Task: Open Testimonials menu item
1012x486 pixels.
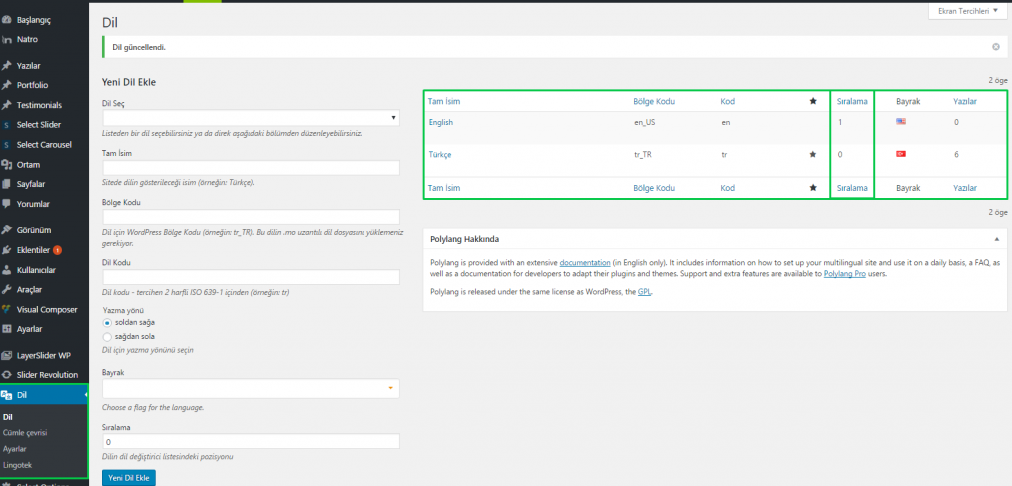Action: click(39, 105)
